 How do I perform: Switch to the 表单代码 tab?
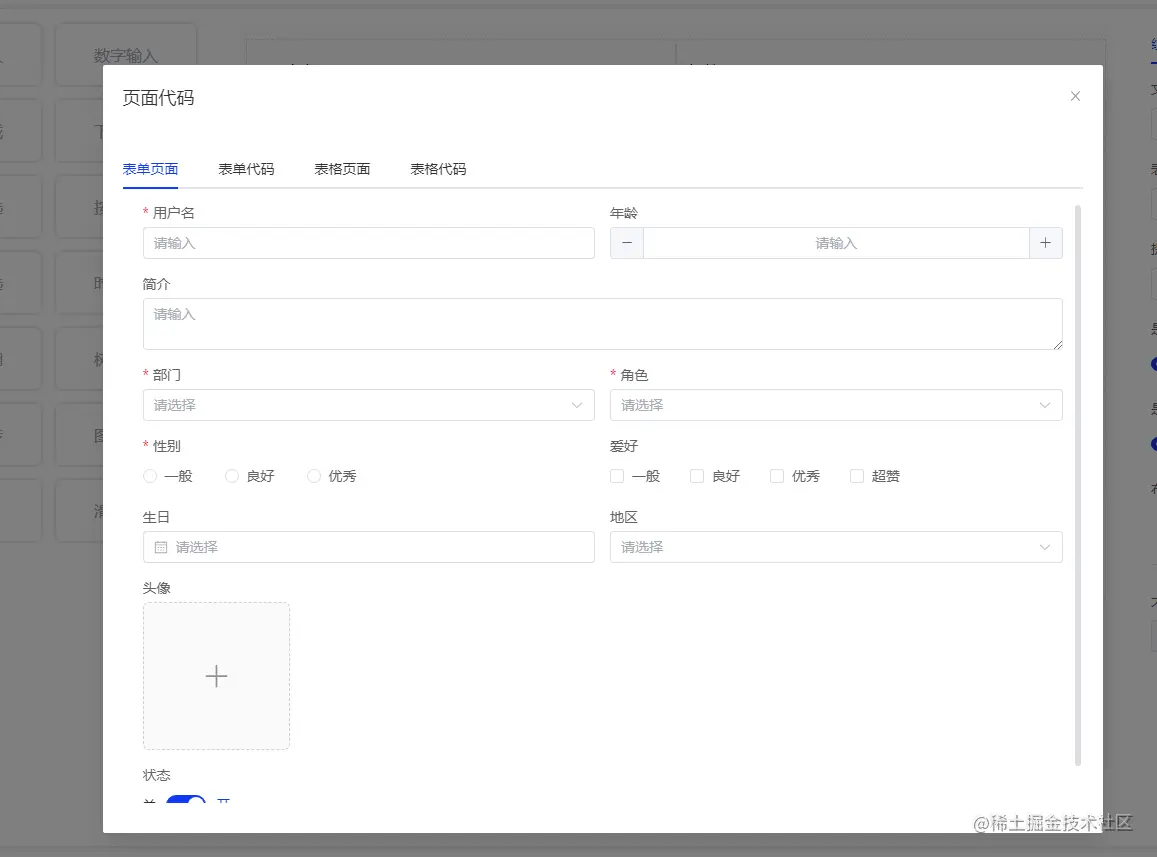click(246, 169)
